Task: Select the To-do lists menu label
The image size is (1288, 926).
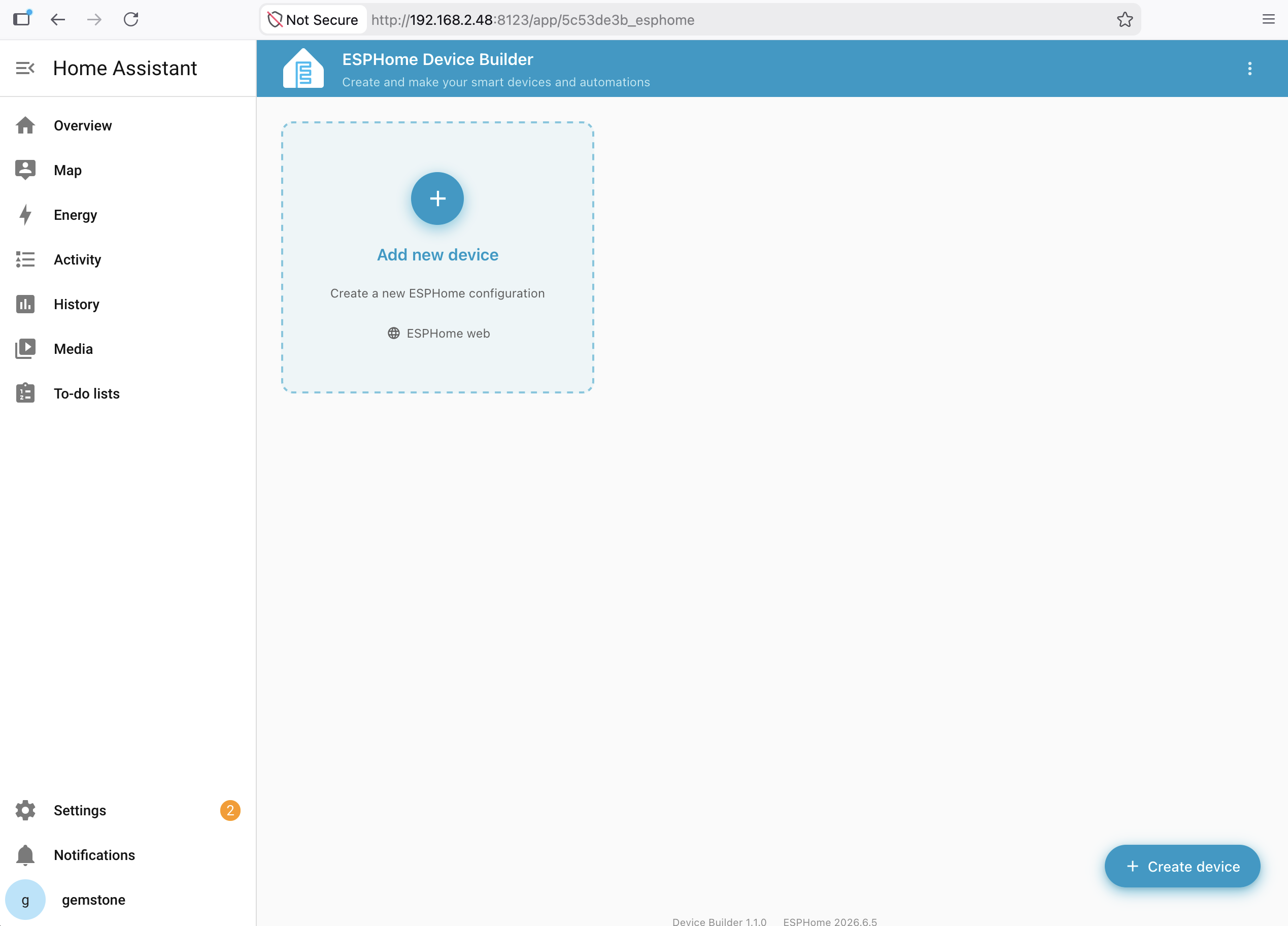Action: click(x=87, y=393)
